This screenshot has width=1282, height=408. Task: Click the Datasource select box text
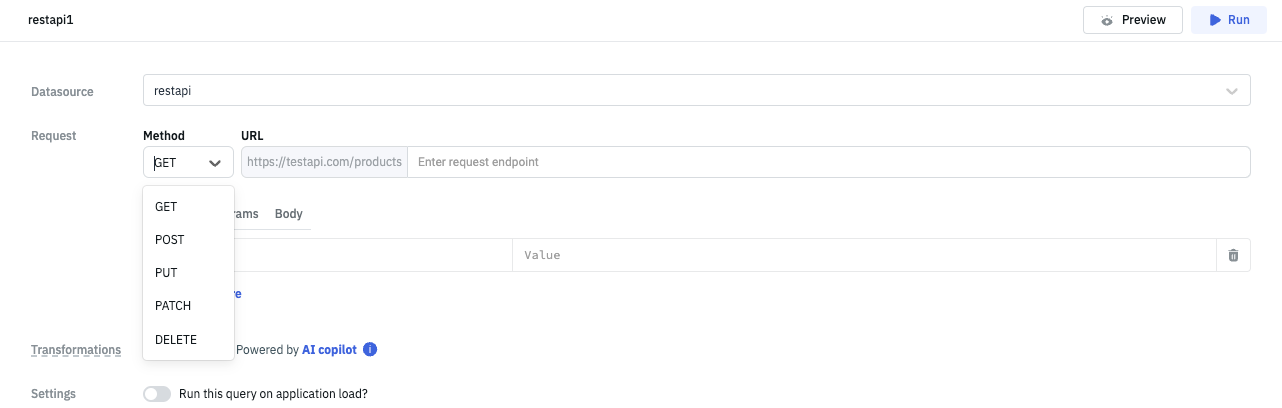click(173, 91)
